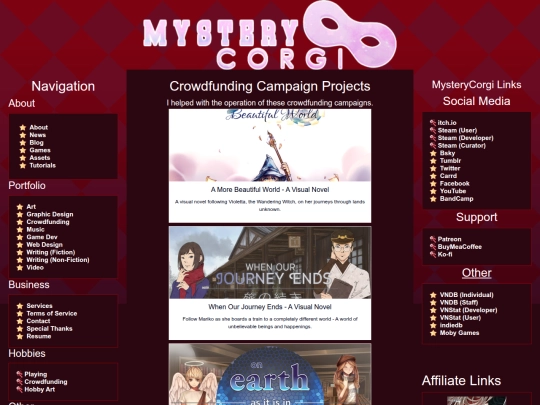This screenshot has width=540, height=405.
Task: View the Terms of Service
Action: point(52,313)
